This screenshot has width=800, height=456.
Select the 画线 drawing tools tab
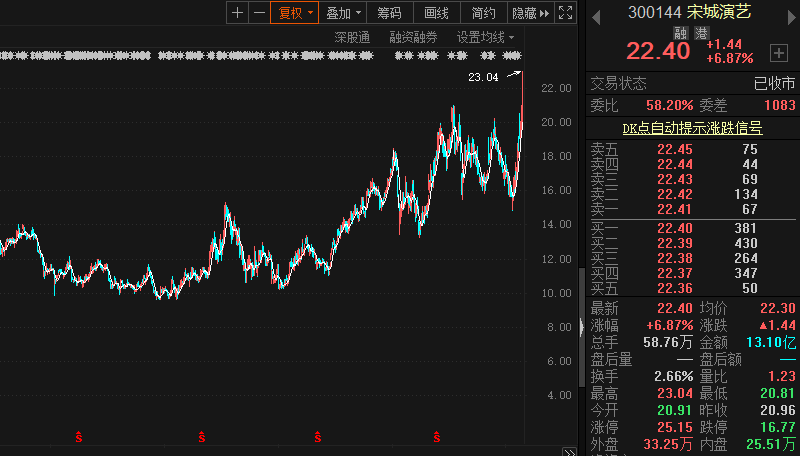pos(436,13)
